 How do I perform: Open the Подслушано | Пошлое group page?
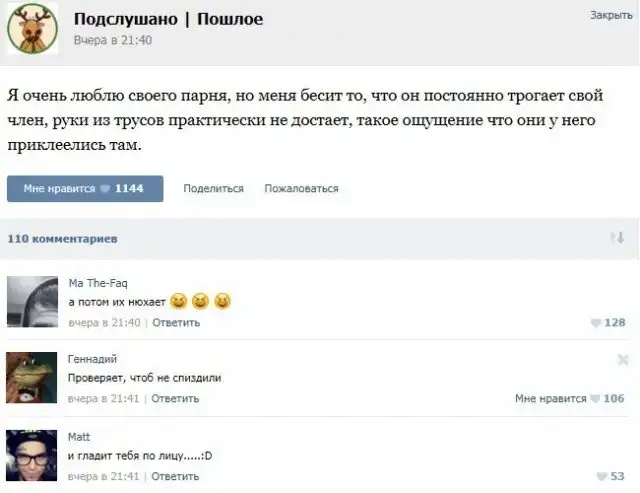[x=169, y=19]
